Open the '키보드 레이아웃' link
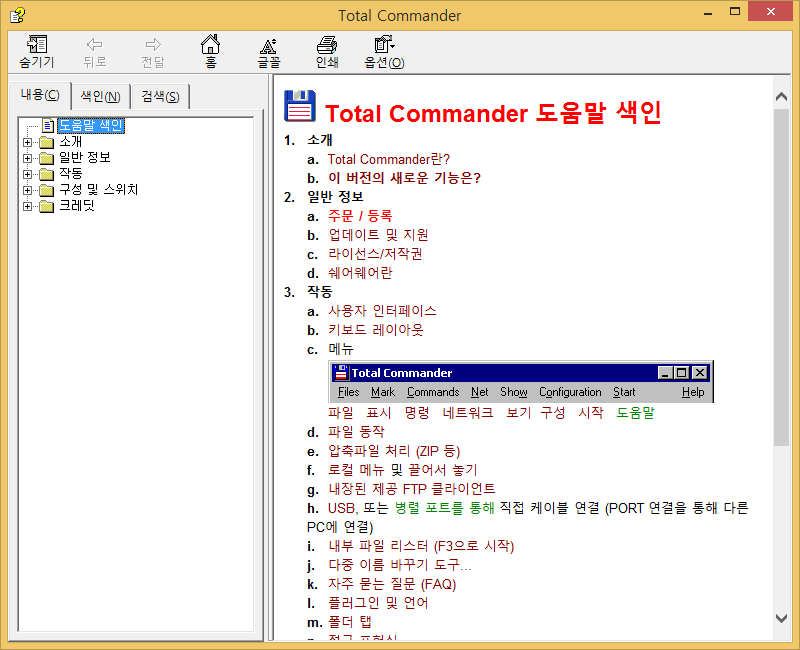This screenshot has height=650, width=800. coord(376,330)
